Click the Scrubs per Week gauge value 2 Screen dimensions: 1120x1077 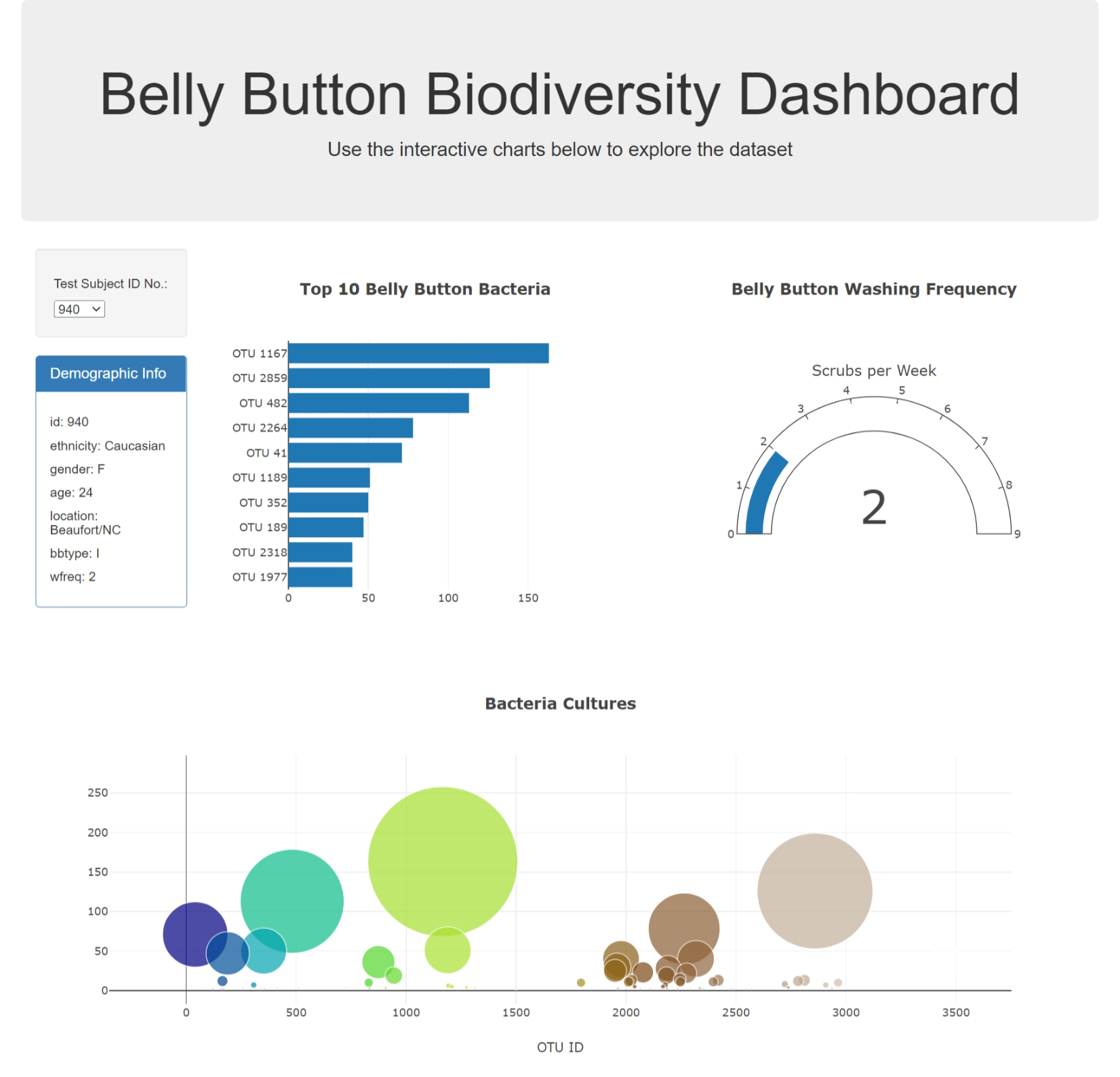[x=875, y=507]
